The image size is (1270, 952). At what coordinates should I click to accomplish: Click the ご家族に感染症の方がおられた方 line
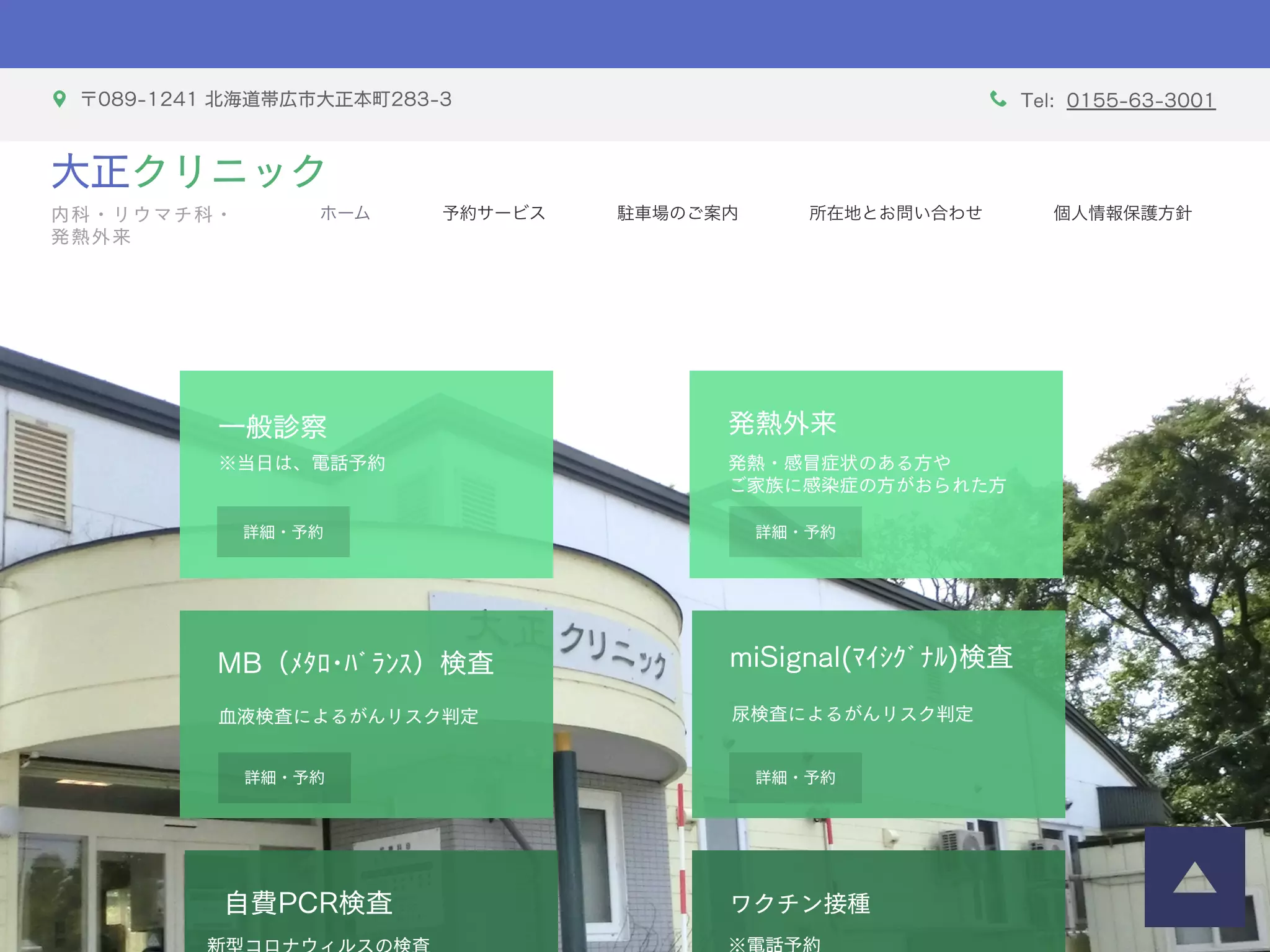click(868, 485)
